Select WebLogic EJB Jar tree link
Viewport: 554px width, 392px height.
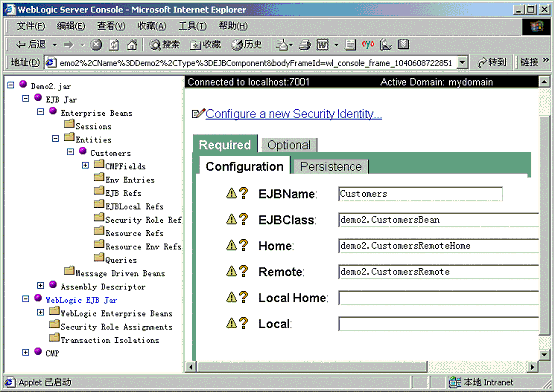click(81, 300)
